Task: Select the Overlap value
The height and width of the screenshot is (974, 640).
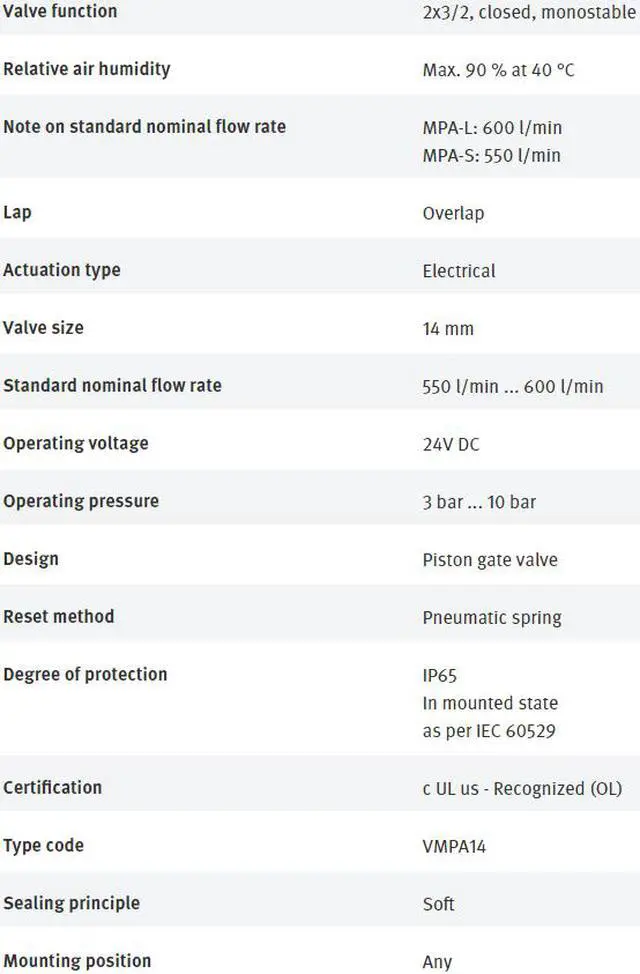Action: (x=453, y=213)
